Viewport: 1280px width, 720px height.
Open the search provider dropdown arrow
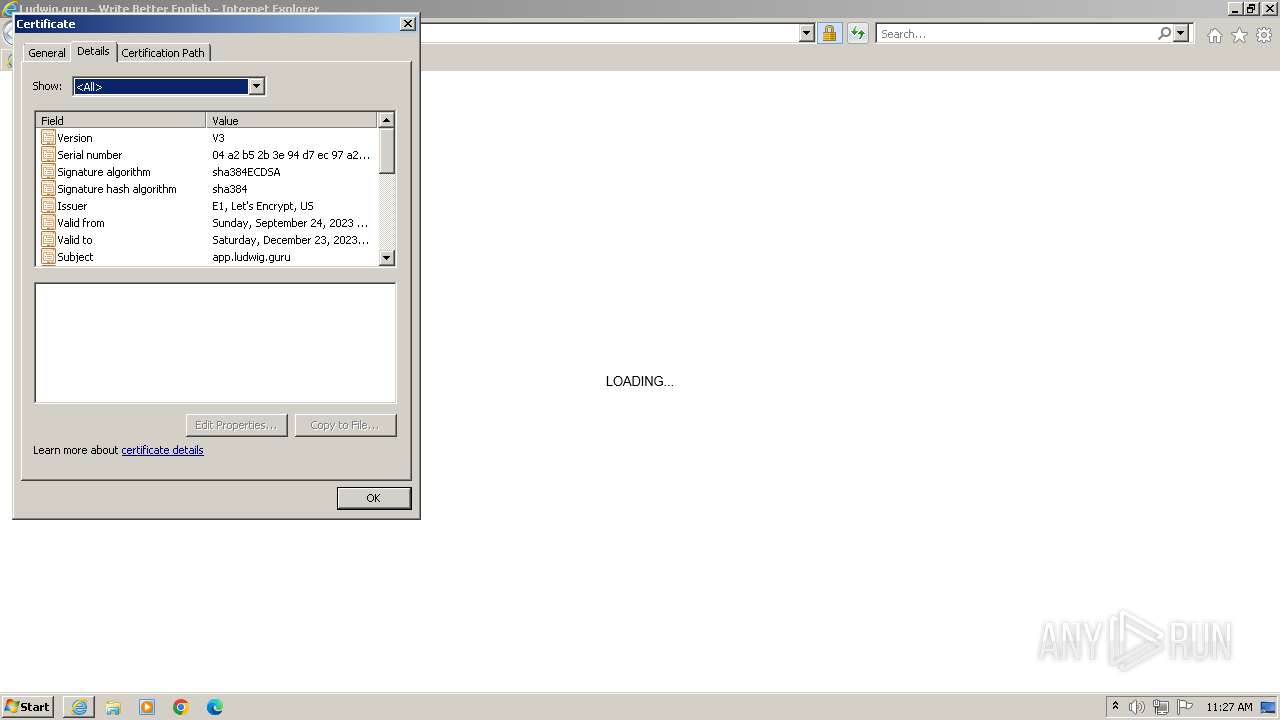click(1180, 34)
